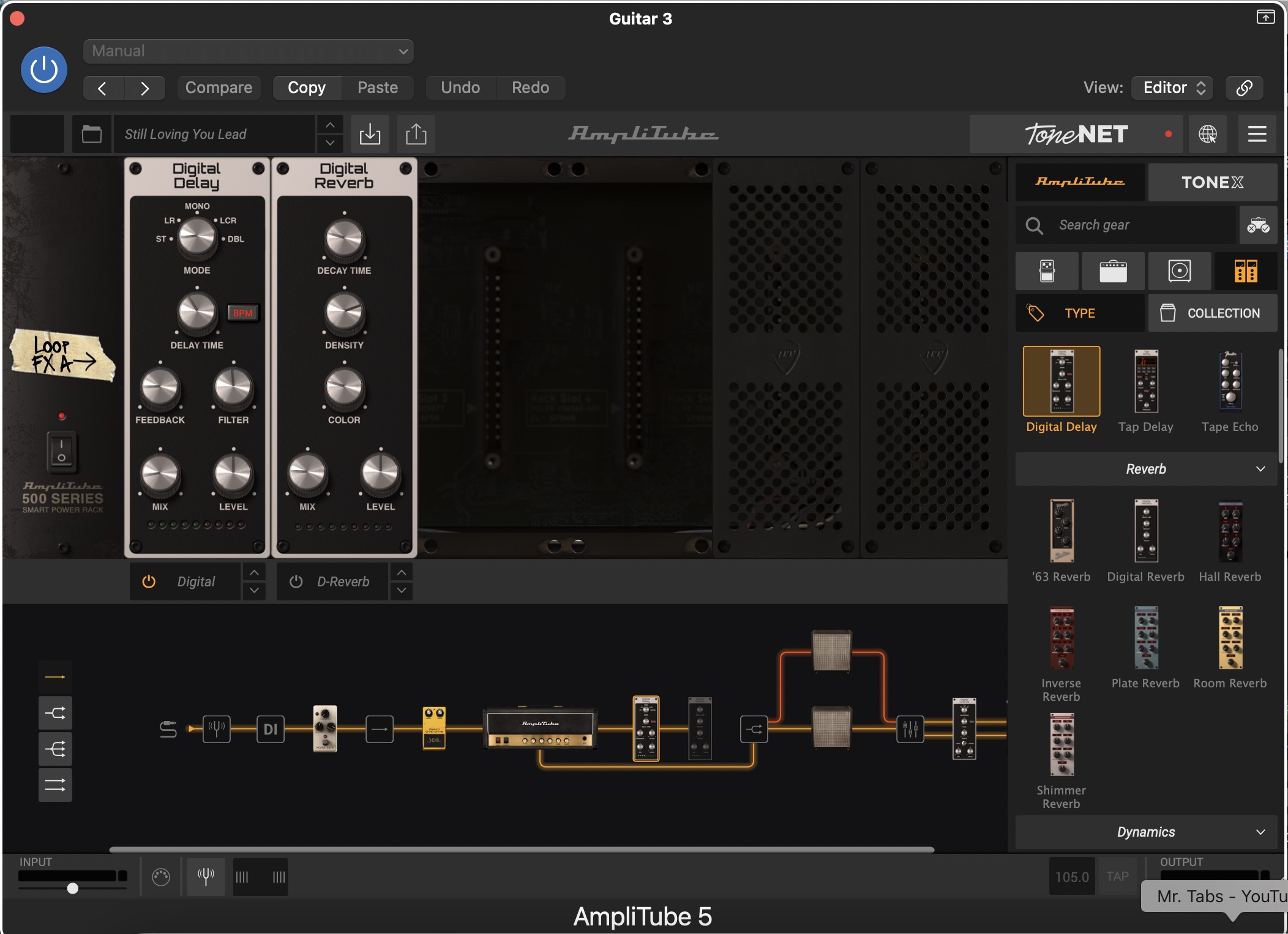Click the Paste button
The image size is (1288, 934).
(378, 88)
